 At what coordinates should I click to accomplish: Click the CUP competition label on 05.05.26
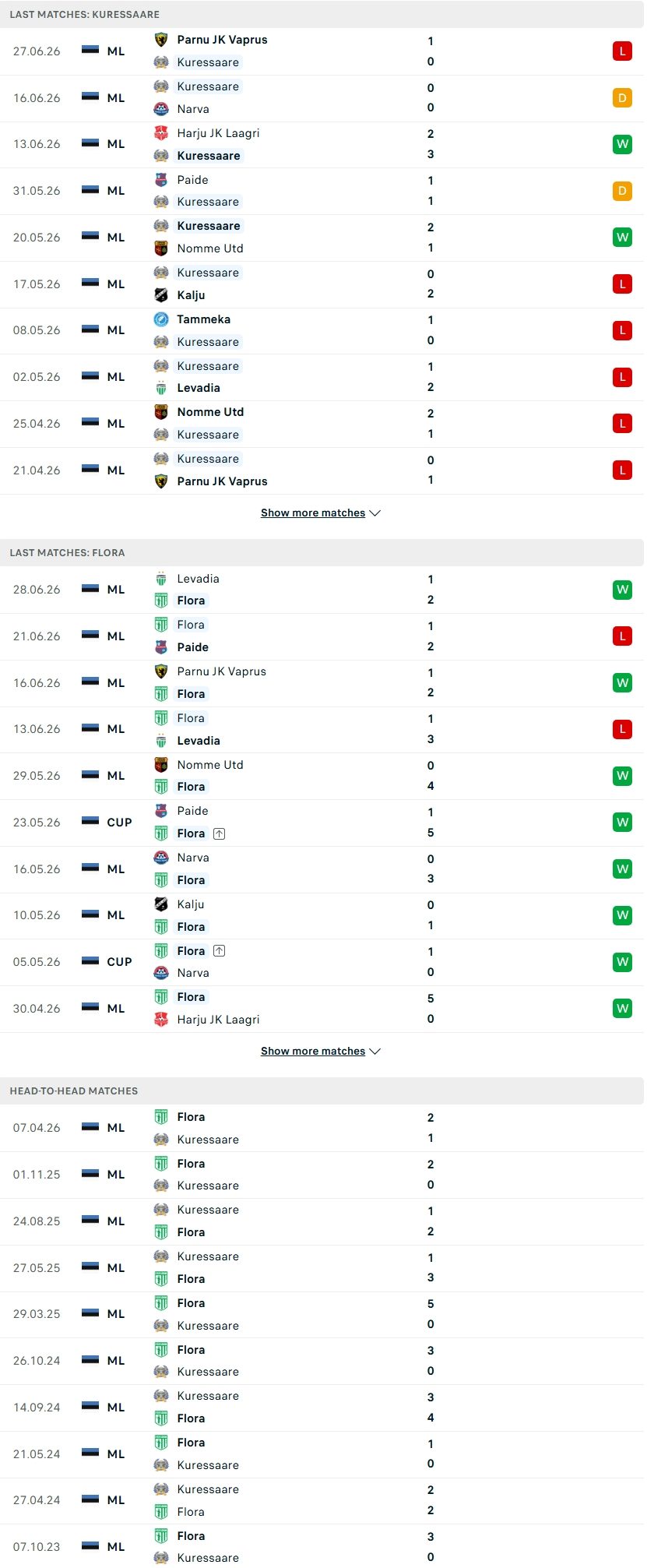click(x=119, y=962)
